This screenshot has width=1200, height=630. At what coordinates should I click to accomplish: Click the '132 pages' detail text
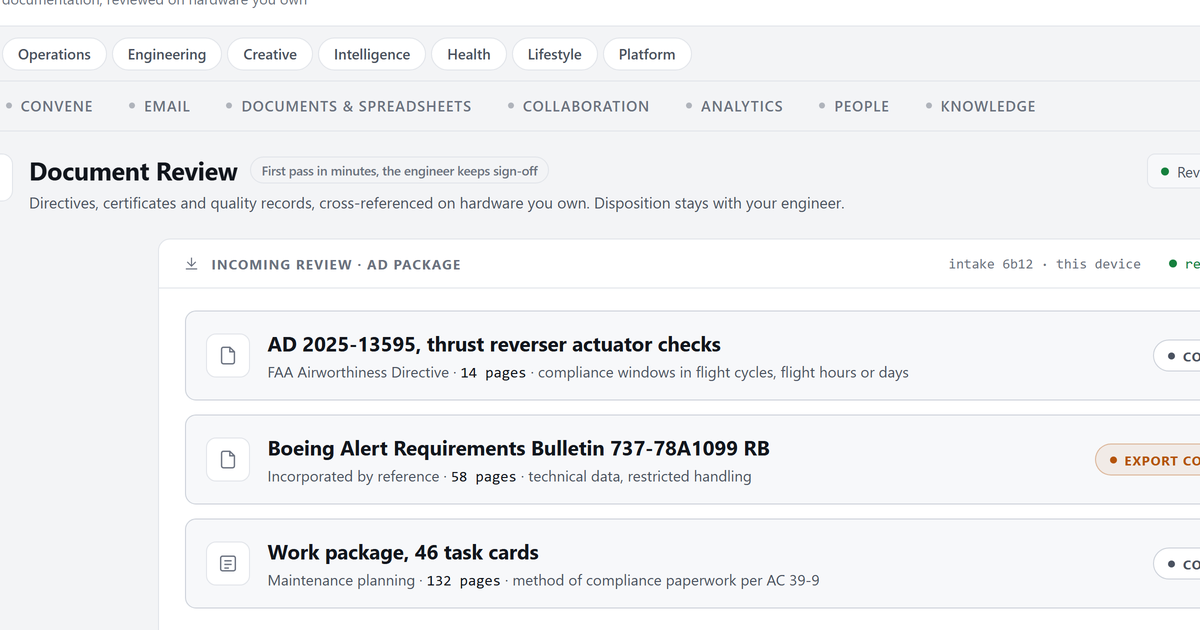tap(463, 581)
